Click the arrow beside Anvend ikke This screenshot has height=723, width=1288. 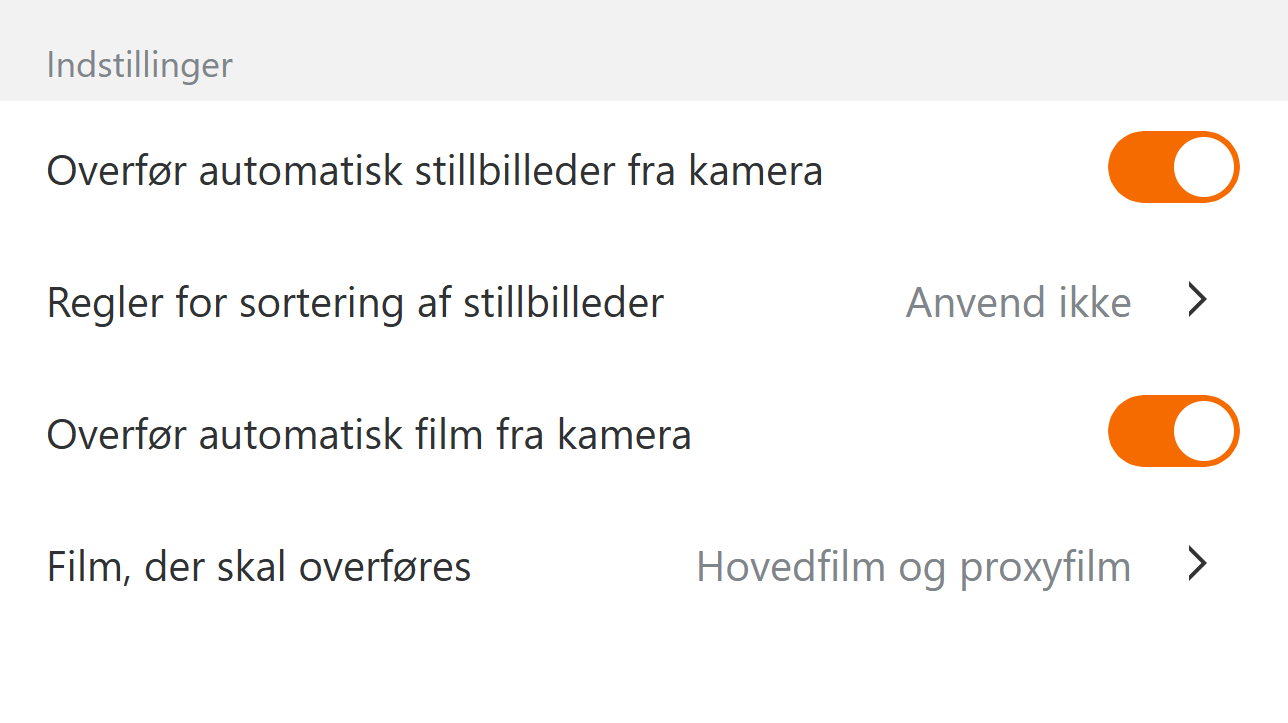click(x=1197, y=300)
